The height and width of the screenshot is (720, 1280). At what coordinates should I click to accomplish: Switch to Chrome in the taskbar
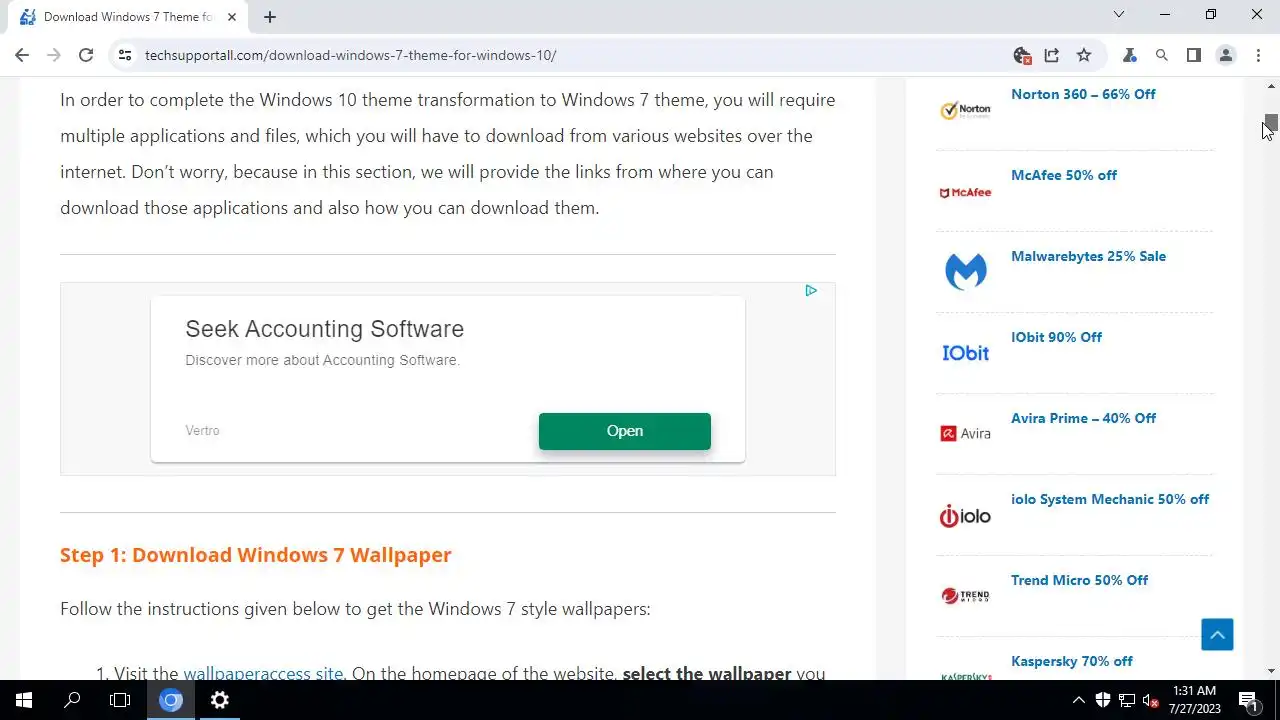171,700
